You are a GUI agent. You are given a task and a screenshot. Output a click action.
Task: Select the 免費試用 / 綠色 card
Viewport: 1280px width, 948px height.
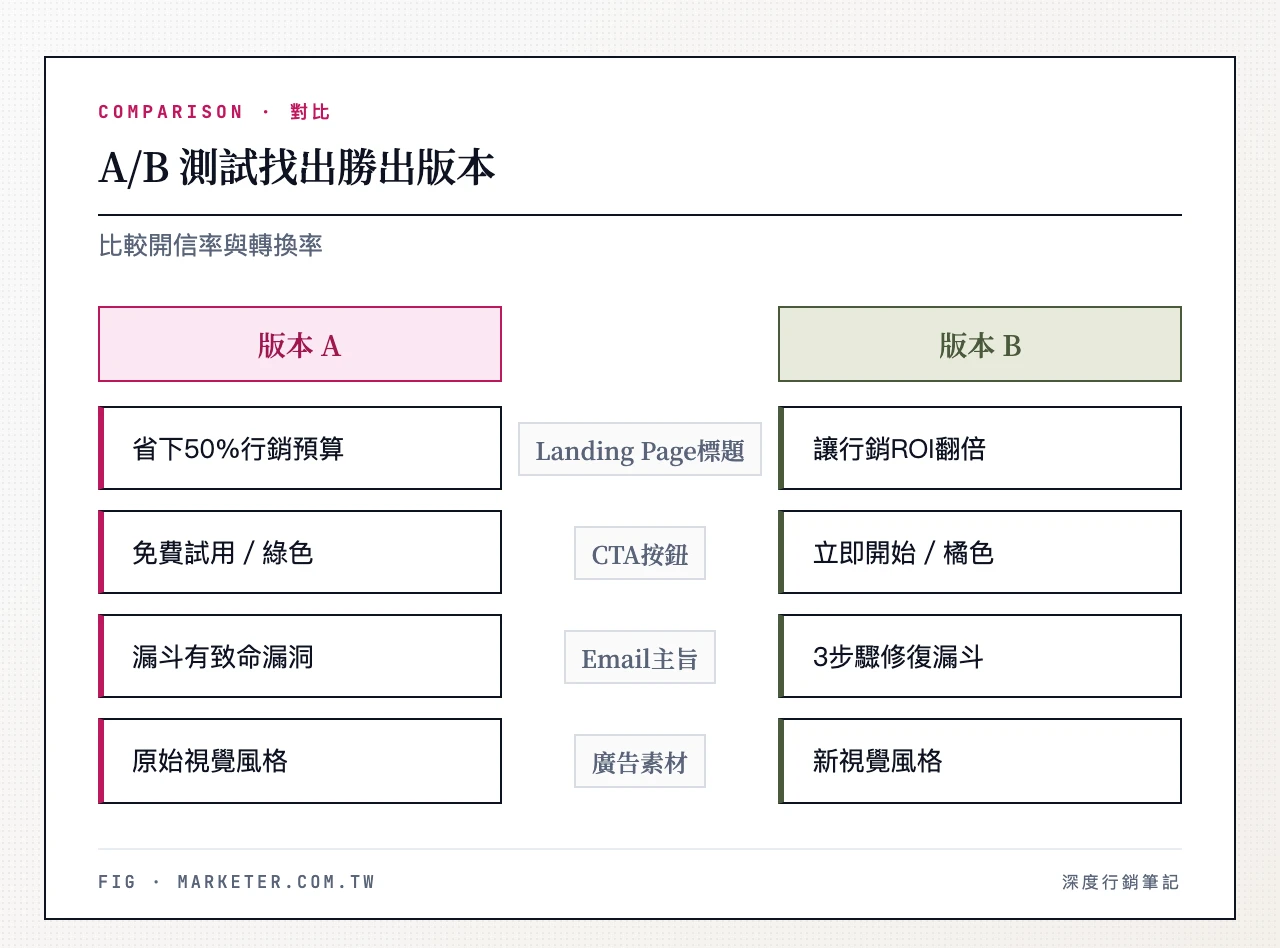pyautogui.click(x=300, y=552)
